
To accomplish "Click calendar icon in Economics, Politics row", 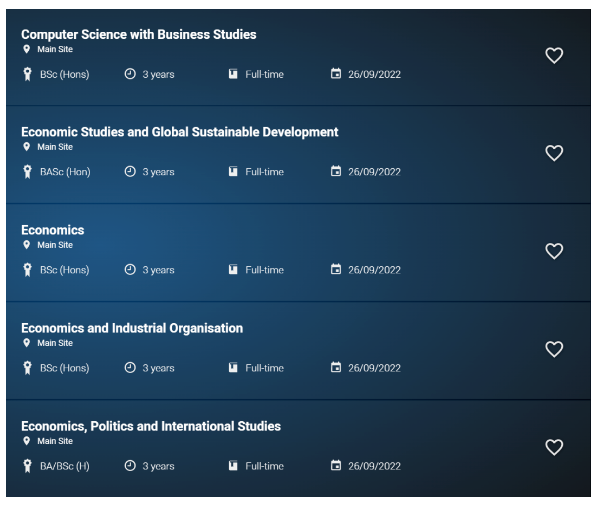I will click(x=336, y=466).
